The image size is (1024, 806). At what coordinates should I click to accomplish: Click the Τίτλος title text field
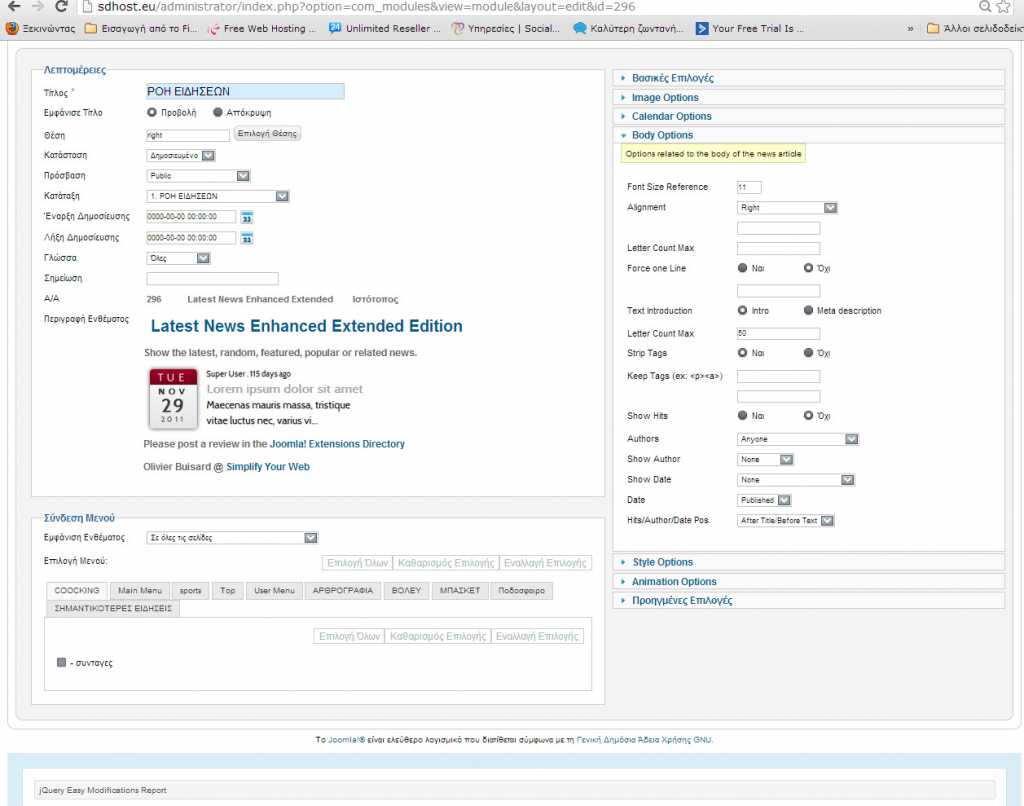point(245,92)
